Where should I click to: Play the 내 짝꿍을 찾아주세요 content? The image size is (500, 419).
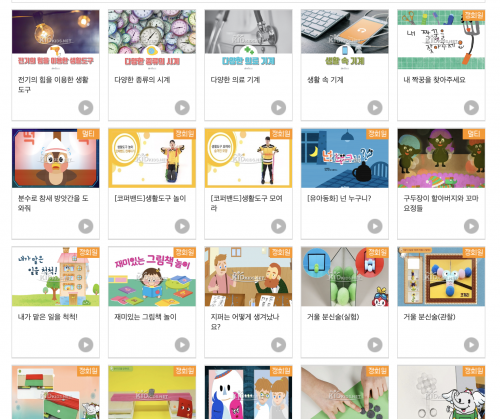[x=471, y=108]
